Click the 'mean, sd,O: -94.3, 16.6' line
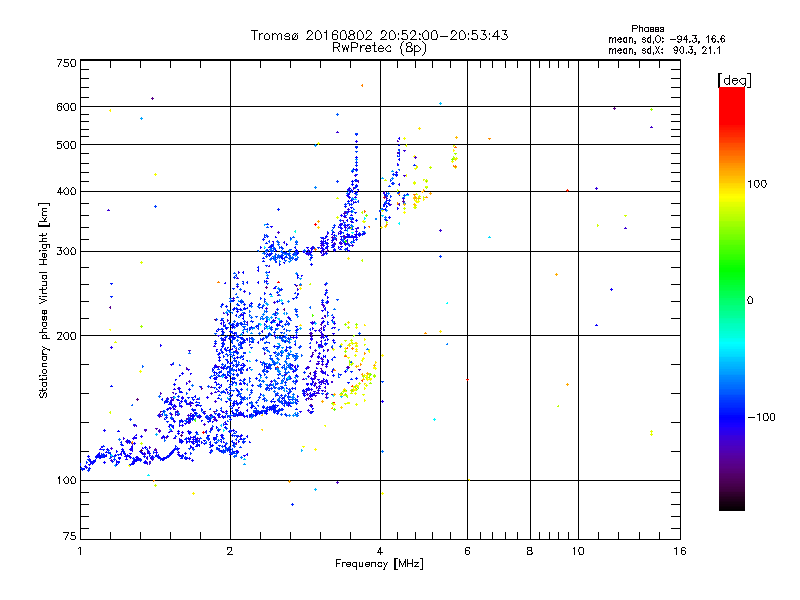The image size is (800, 600). point(666,39)
